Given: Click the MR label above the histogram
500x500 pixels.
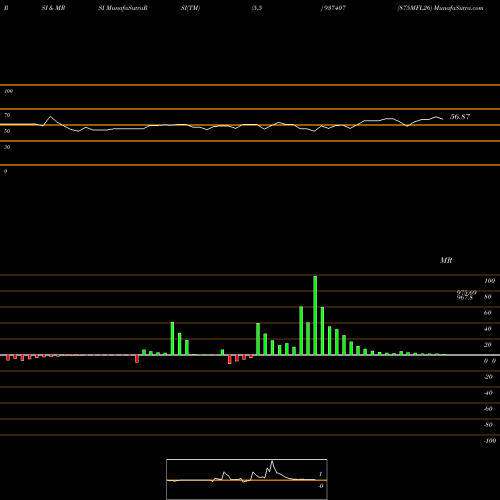Looking at the screenshot, I should 446,260.
